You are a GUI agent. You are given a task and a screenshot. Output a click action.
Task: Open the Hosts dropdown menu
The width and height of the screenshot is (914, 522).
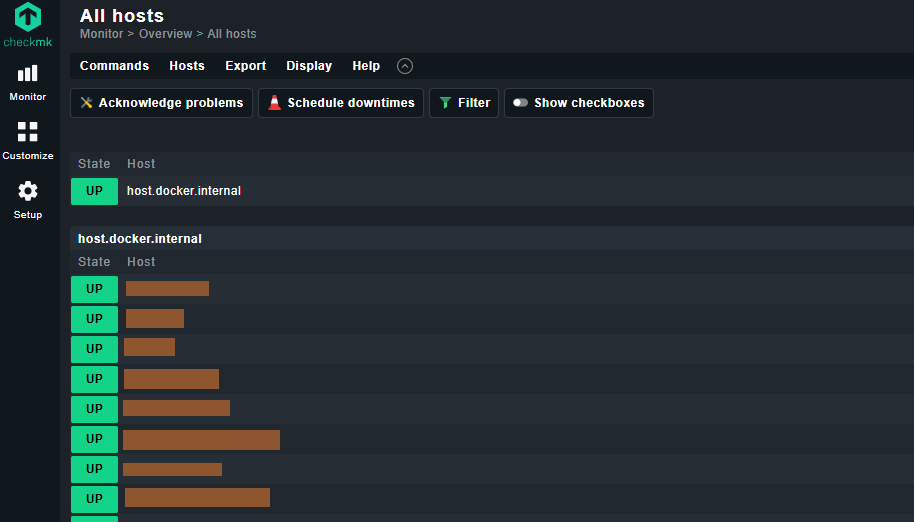[x=187, y=66]
